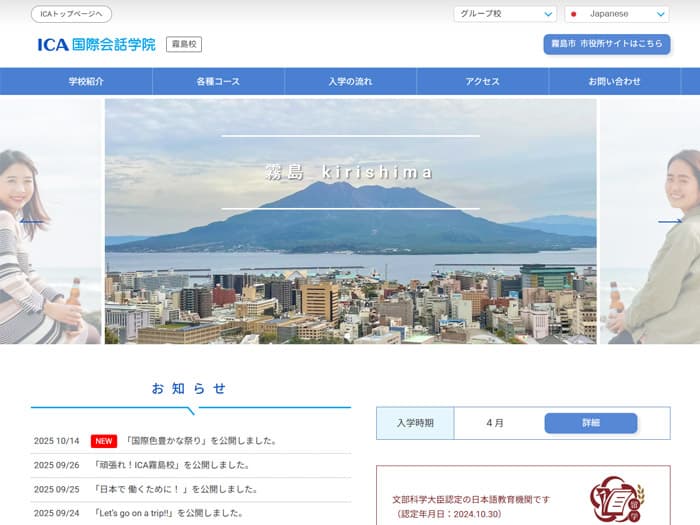This screenshot has width=700, height=525.
Task: Go to 入学の流れ page
Action: click(x=350, y=81)
